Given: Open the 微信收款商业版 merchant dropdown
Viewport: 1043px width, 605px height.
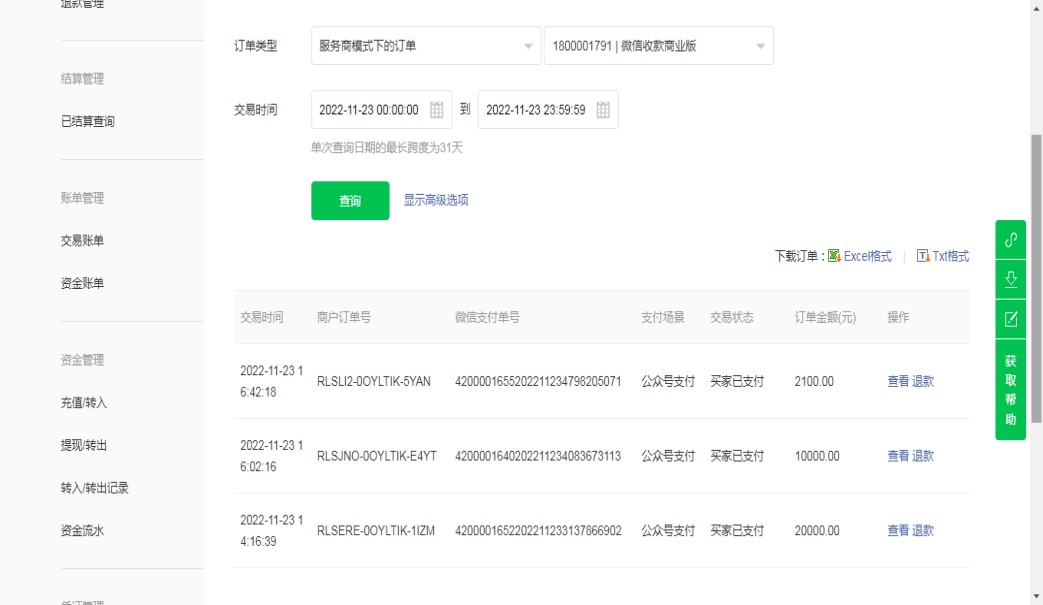Looking at the screenshot, I should coord(658,46).
